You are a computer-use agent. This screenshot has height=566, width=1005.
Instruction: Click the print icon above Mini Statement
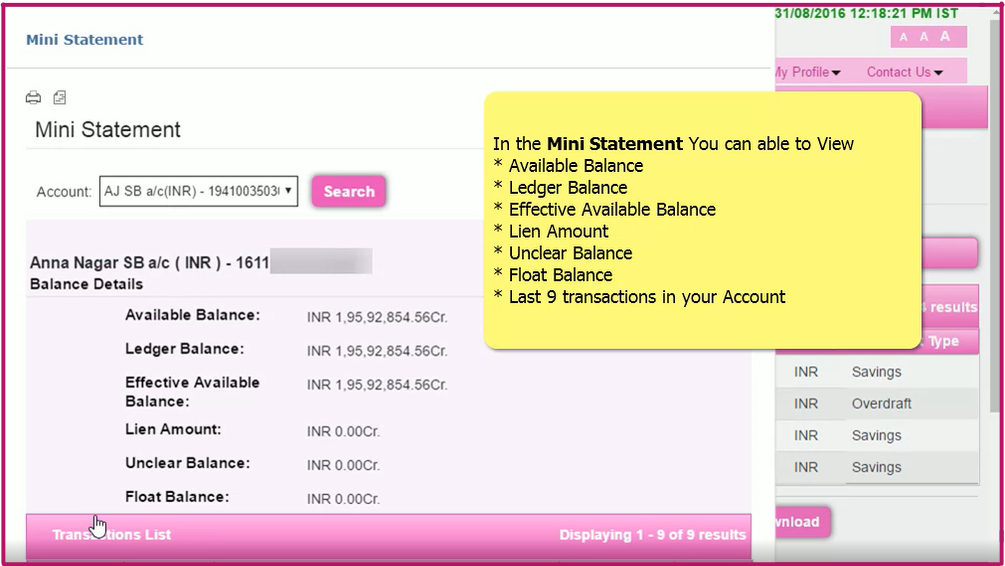tap(33, 98)
